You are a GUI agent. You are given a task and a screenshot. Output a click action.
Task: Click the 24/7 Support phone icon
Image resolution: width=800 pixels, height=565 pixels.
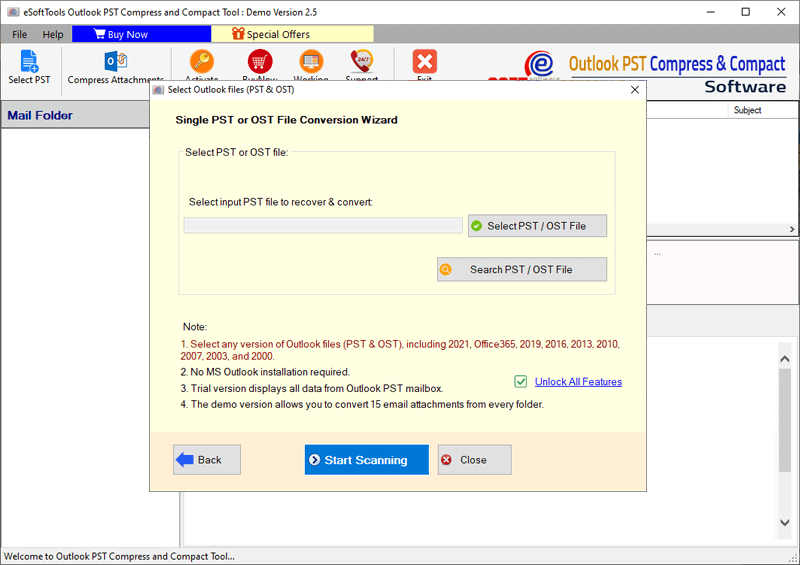(x=362, y=62)
